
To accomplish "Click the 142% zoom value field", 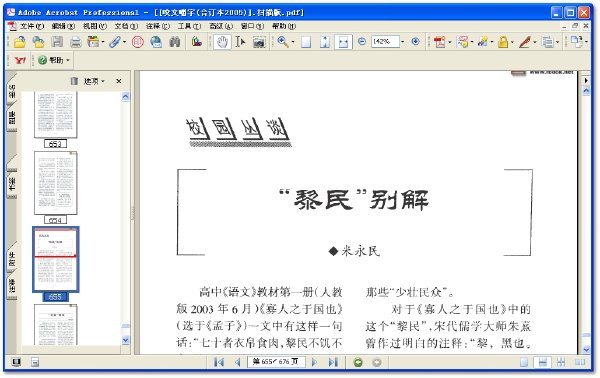I will click(x=385, y=41).
